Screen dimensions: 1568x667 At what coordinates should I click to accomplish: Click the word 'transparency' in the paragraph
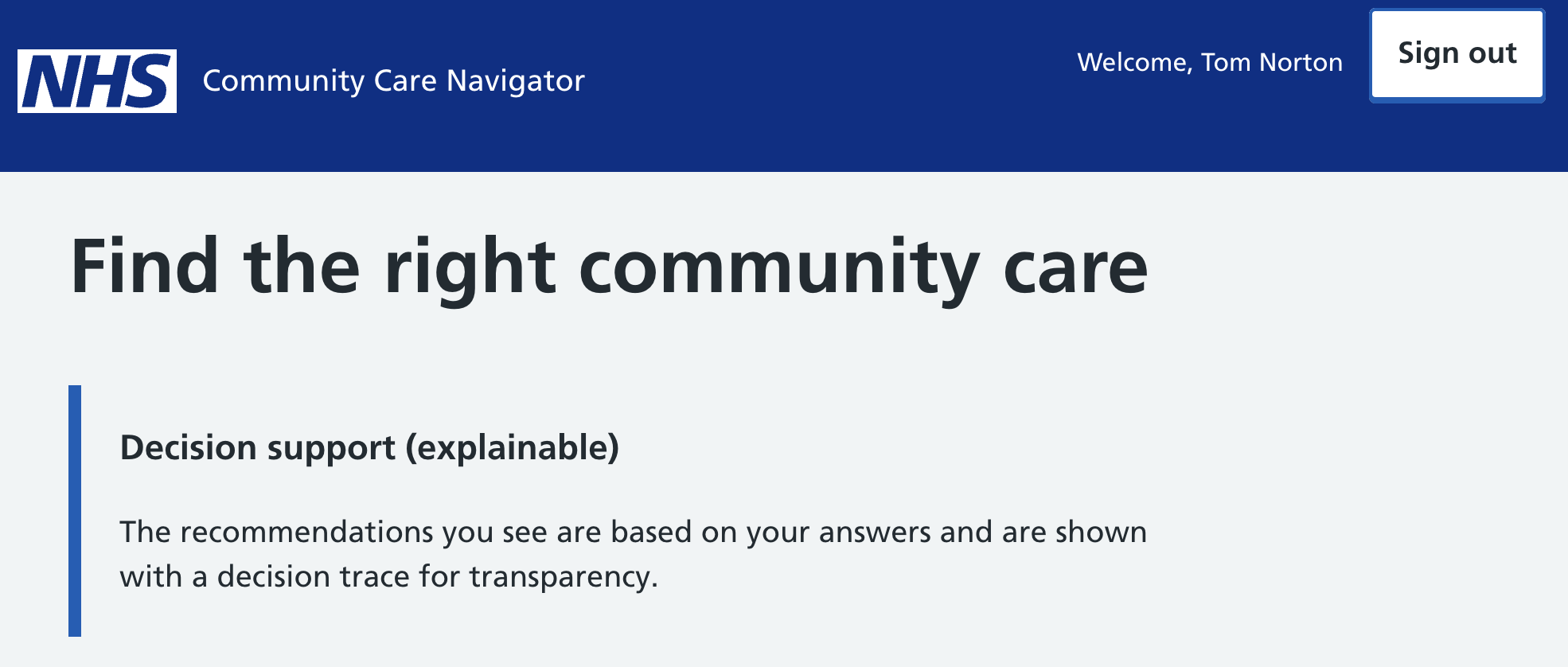click(x=563, y=576)
